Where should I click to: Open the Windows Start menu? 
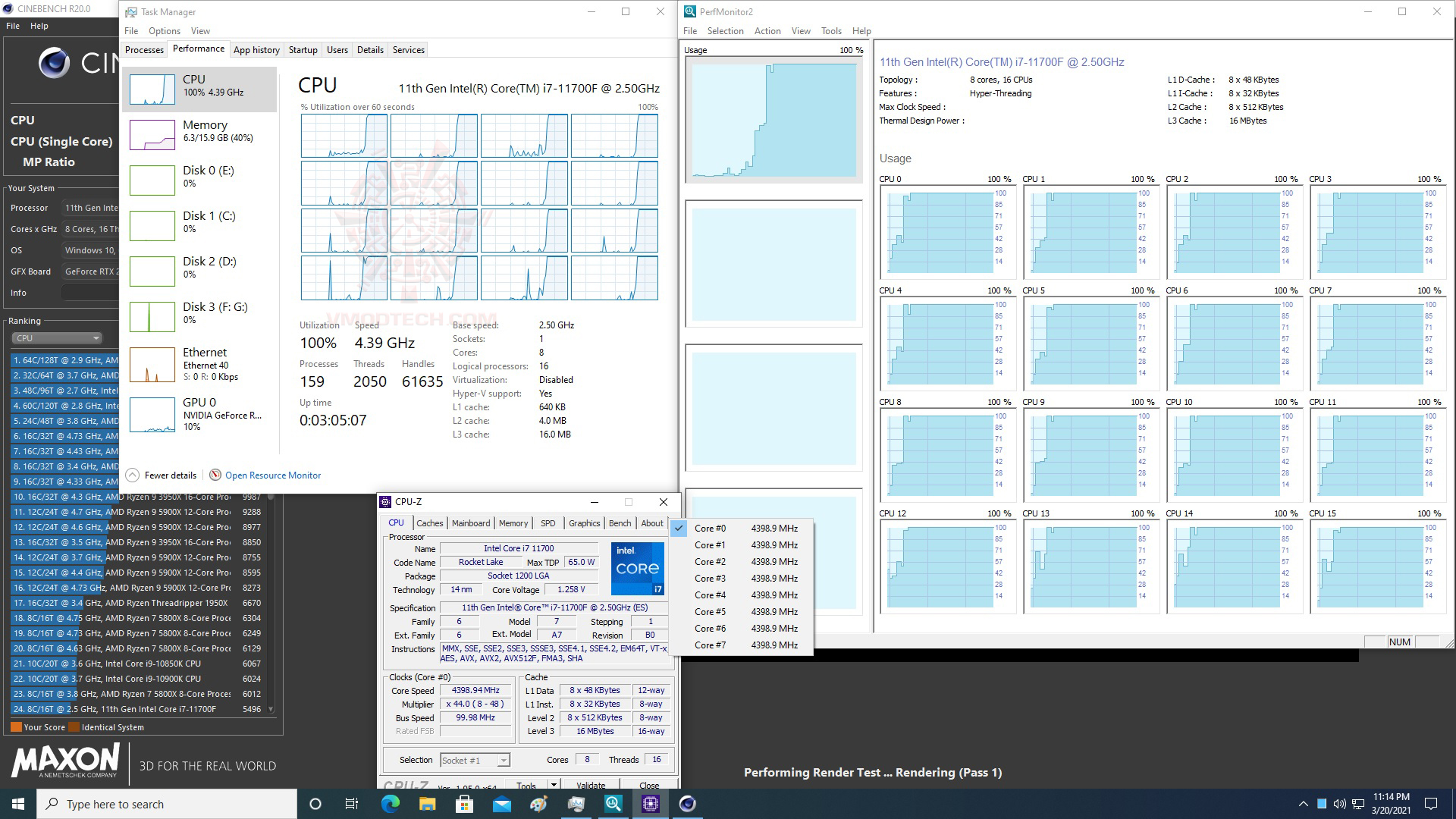click(18, 804)
